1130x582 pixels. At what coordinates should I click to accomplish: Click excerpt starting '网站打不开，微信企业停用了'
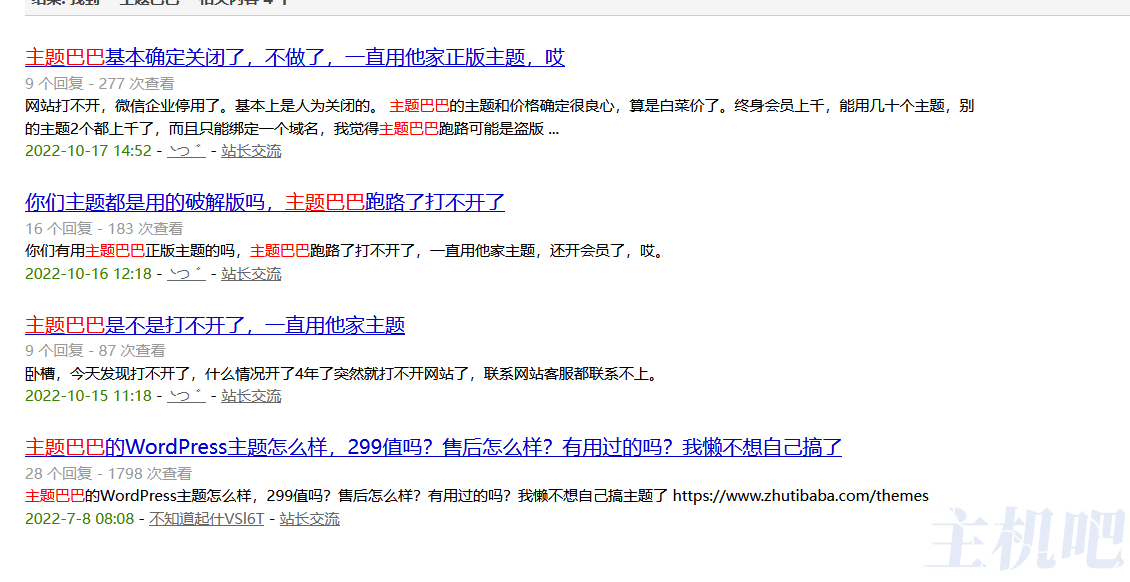tap(499, 117)
